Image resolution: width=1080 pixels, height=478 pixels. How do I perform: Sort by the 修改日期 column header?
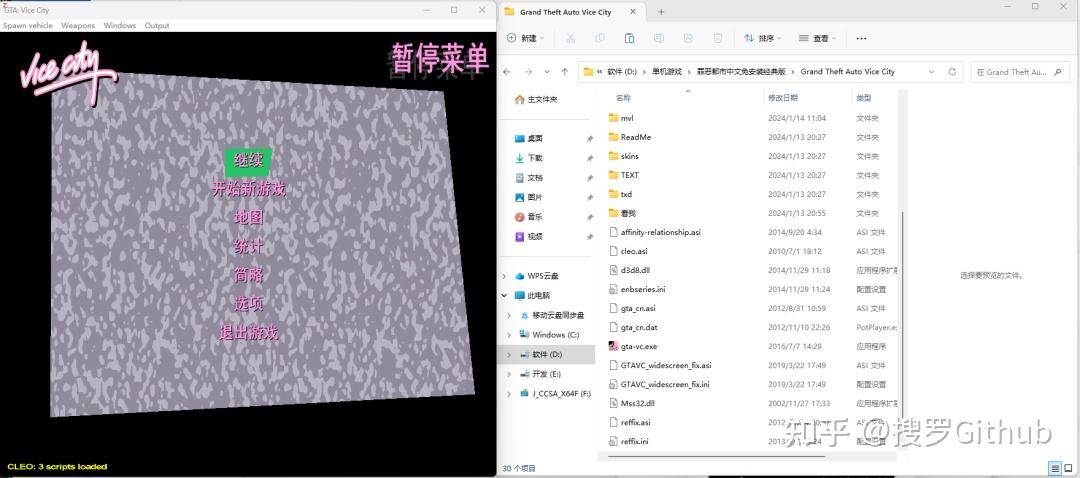783,98
